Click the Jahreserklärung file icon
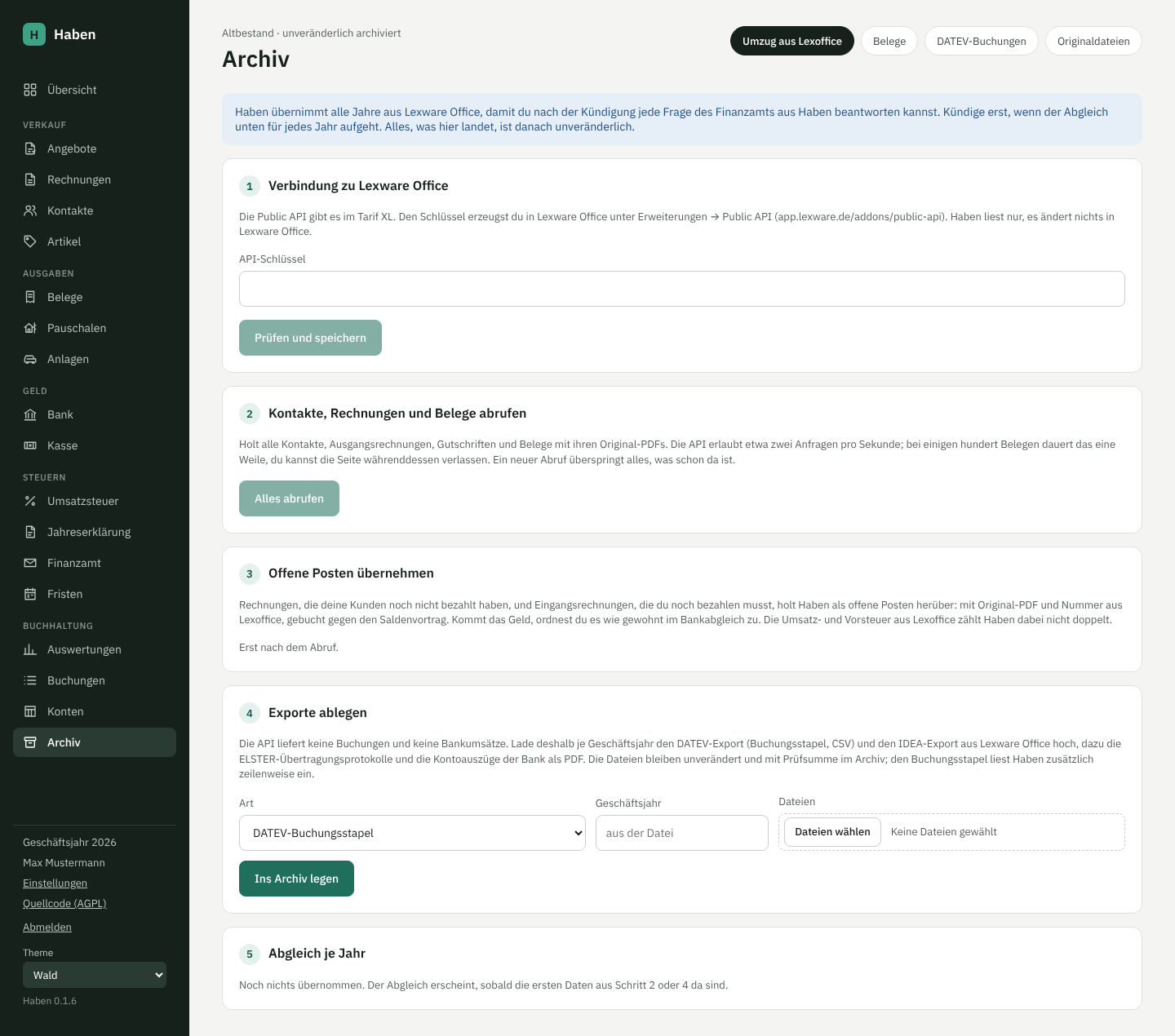 (30, 532)
